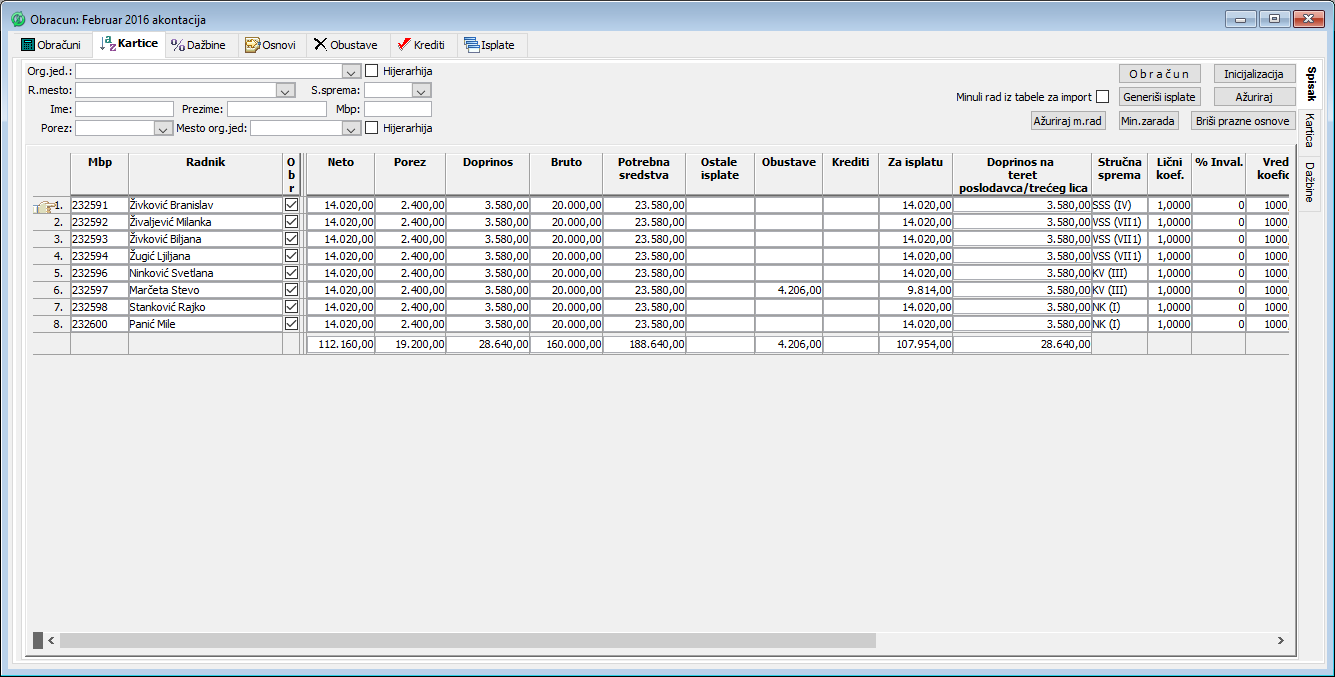Open the S.sprema dropdown list
This screenshot has height=677, width=1335.
[421, 91]
